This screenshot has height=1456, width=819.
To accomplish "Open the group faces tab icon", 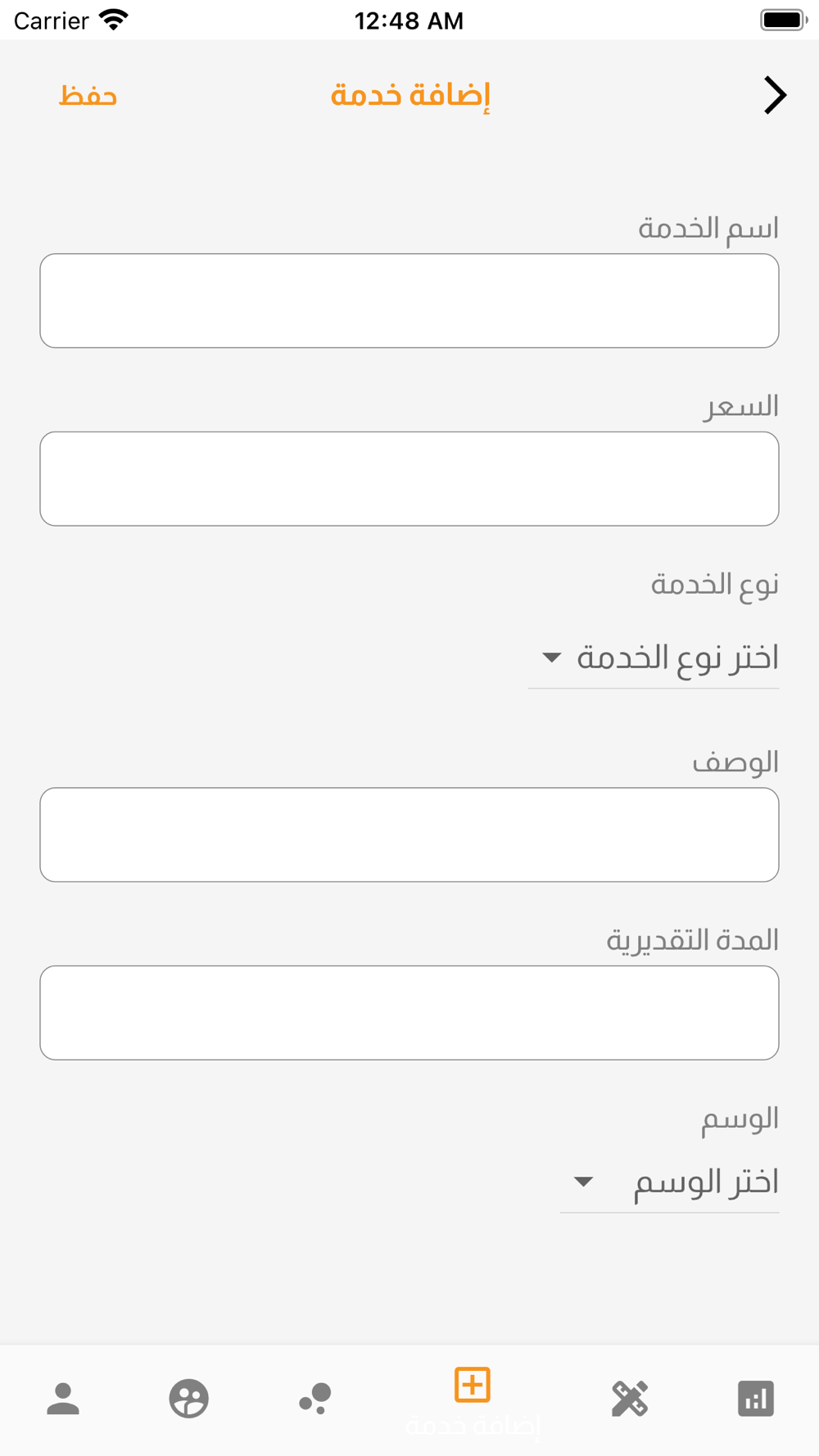I will tap(189, 1398).
